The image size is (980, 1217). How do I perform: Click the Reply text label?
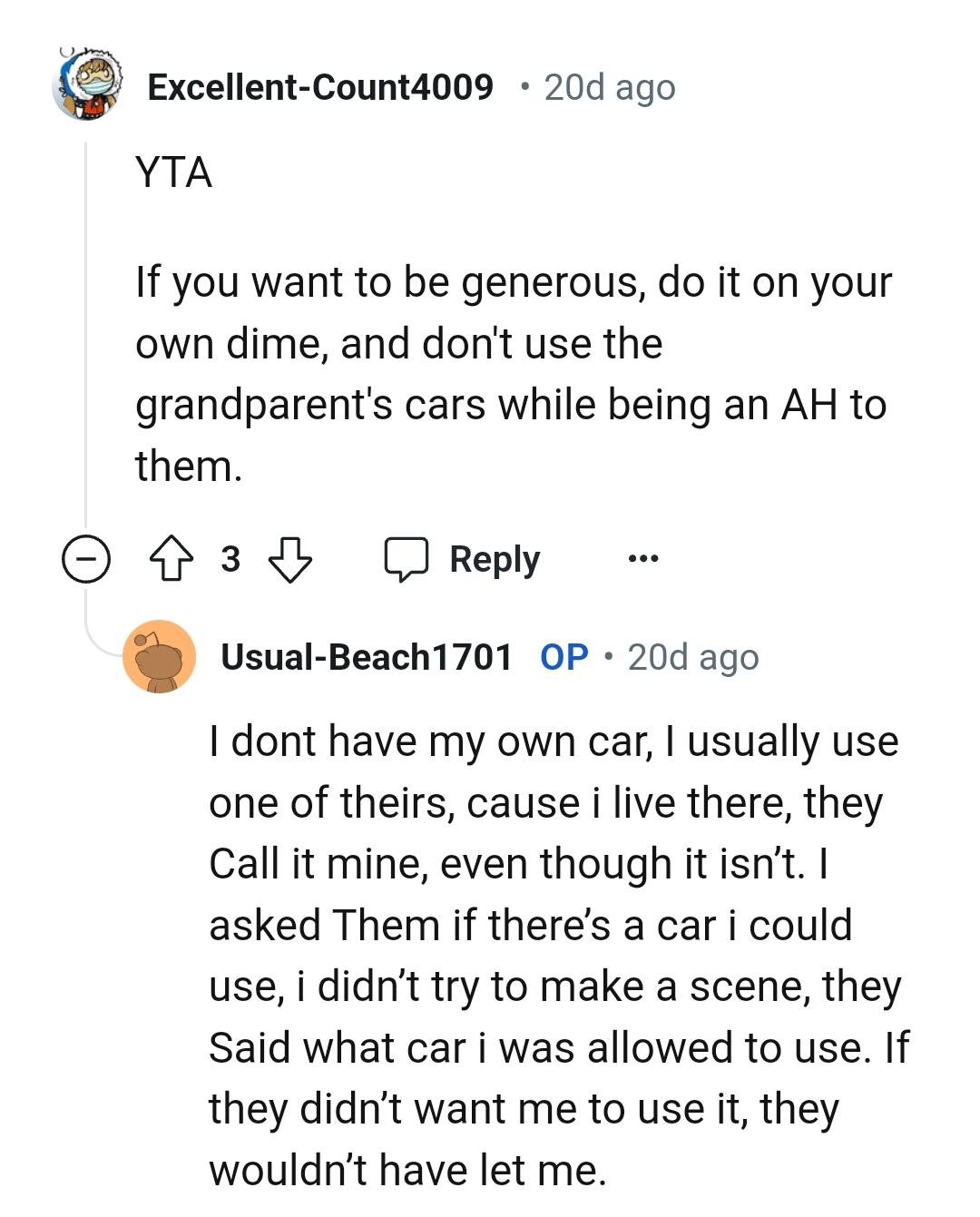pyautogui.click(x=495, y=559)
